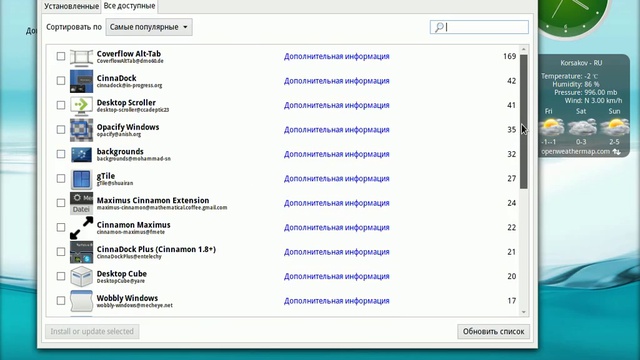Click the backgrounds extension icon
The height and width of the screenshot is (360, 640).
[x=81, y=154]
